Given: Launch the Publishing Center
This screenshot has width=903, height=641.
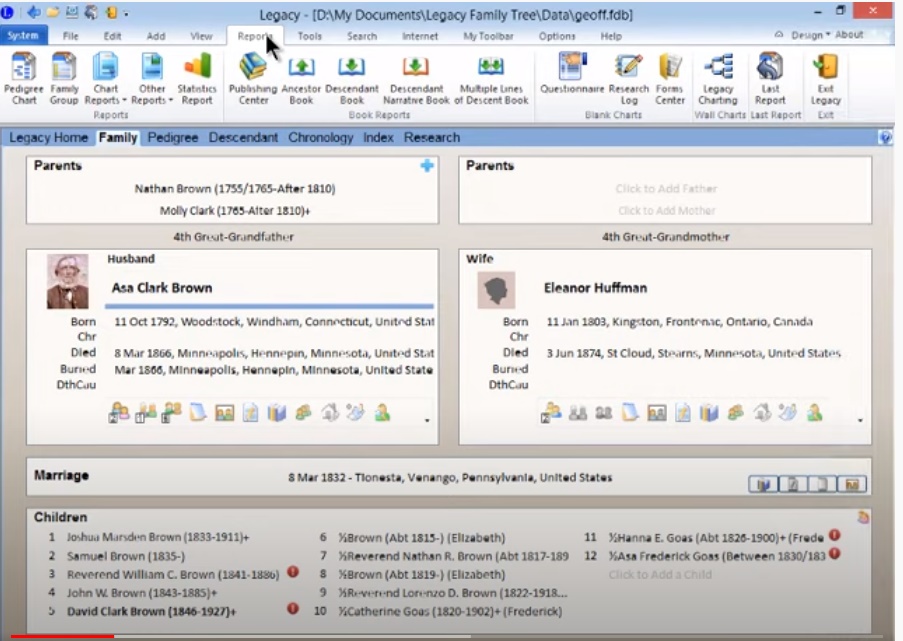Looking at the screenshot, I should (x=253, y=78).
